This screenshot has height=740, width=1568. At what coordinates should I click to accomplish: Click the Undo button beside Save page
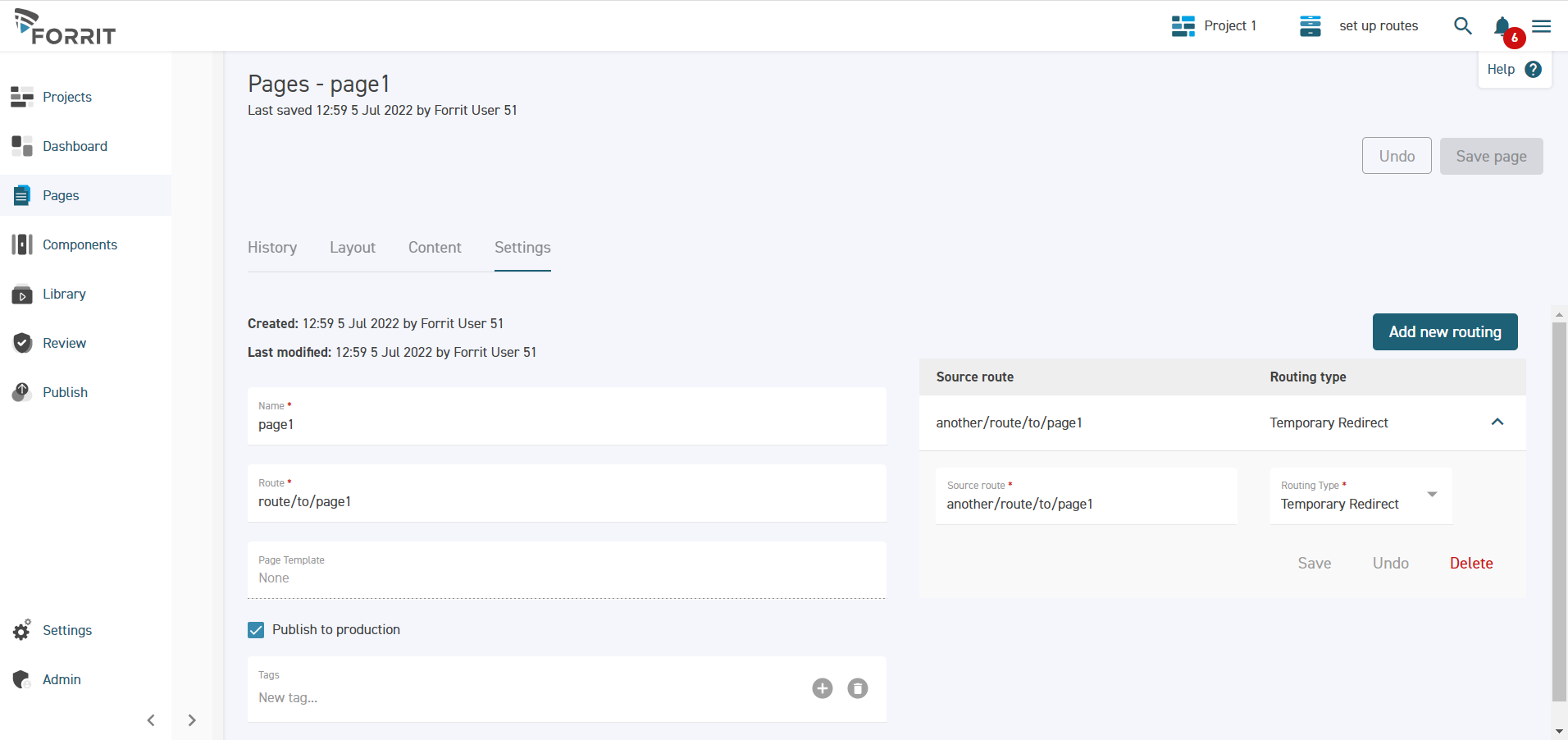[x=1397, y=156]
